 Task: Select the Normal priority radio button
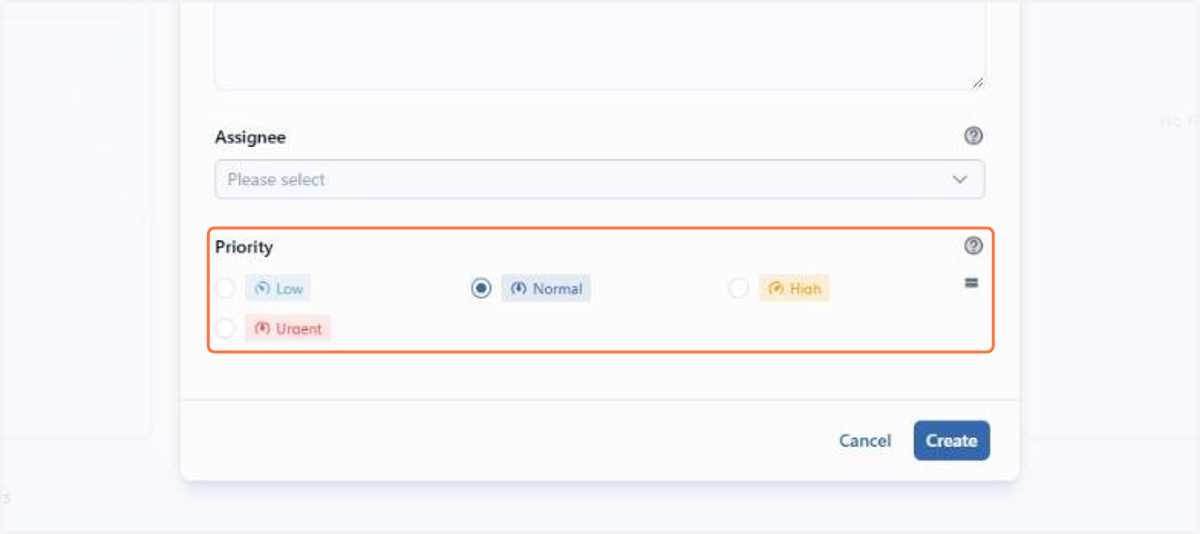482,289
